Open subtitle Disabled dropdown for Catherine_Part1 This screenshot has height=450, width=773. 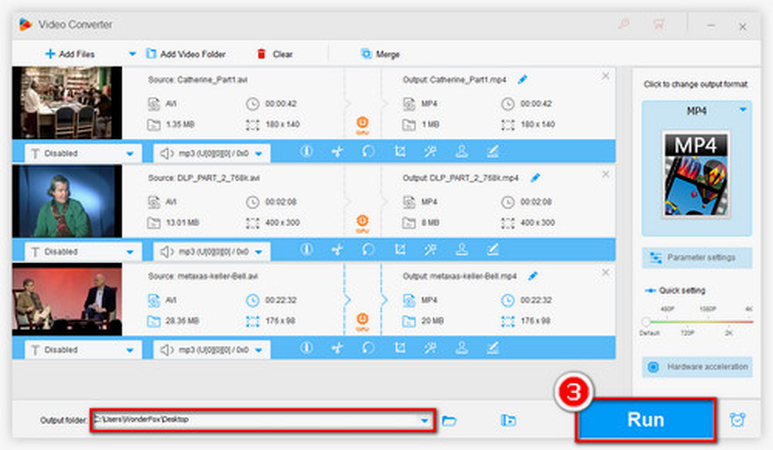tap(83, 153)
